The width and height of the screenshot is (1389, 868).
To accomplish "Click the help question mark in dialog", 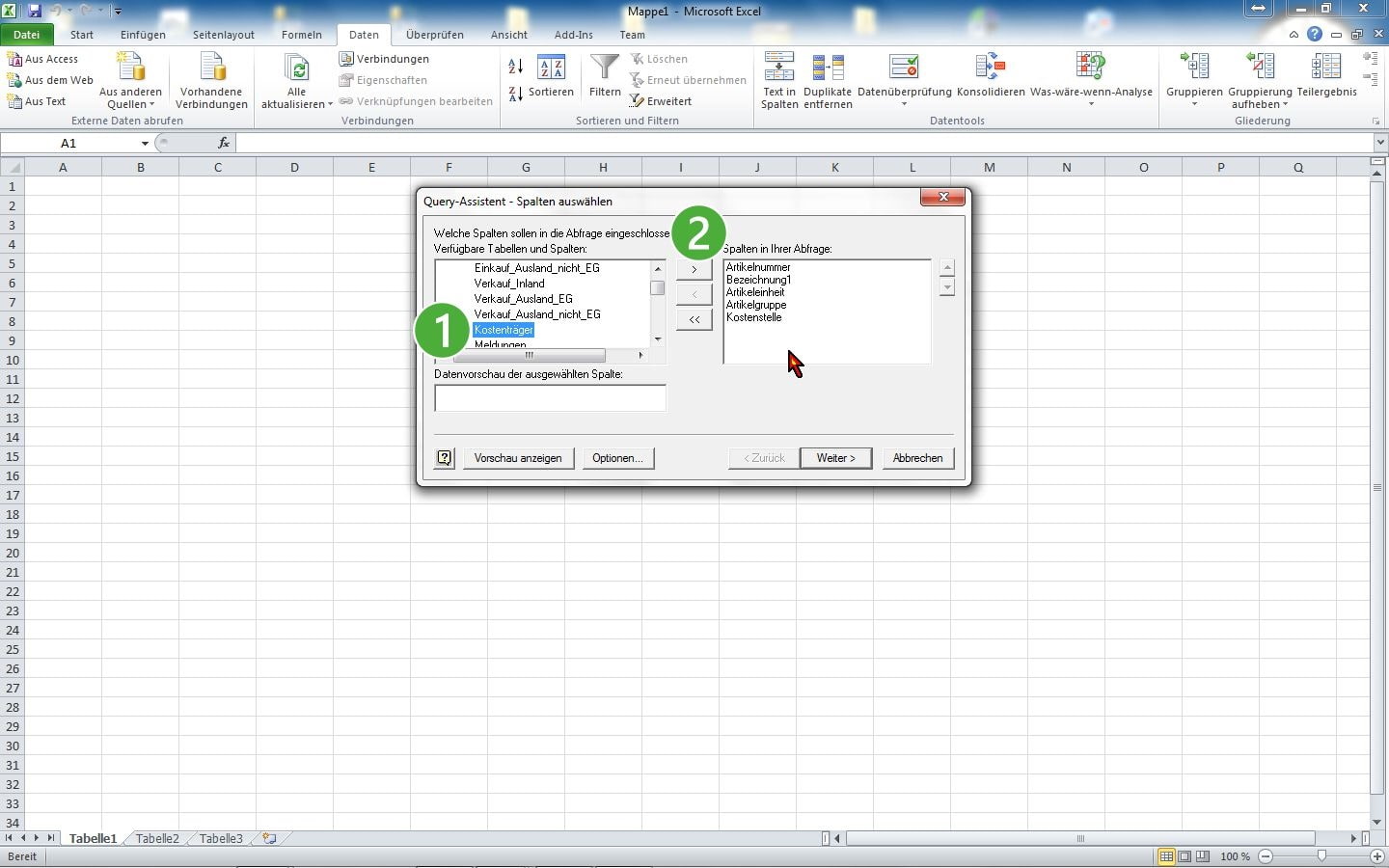I will tap(444, 458).
